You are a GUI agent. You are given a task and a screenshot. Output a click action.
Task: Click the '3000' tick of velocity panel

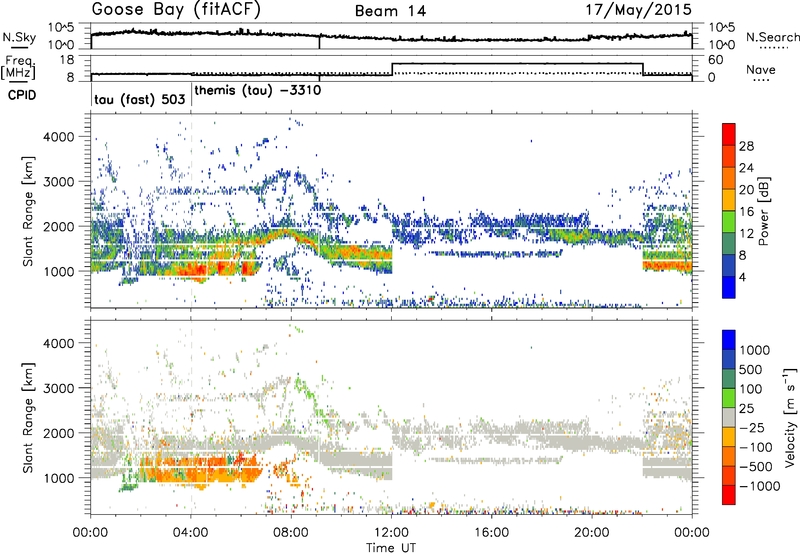[58, 388]
